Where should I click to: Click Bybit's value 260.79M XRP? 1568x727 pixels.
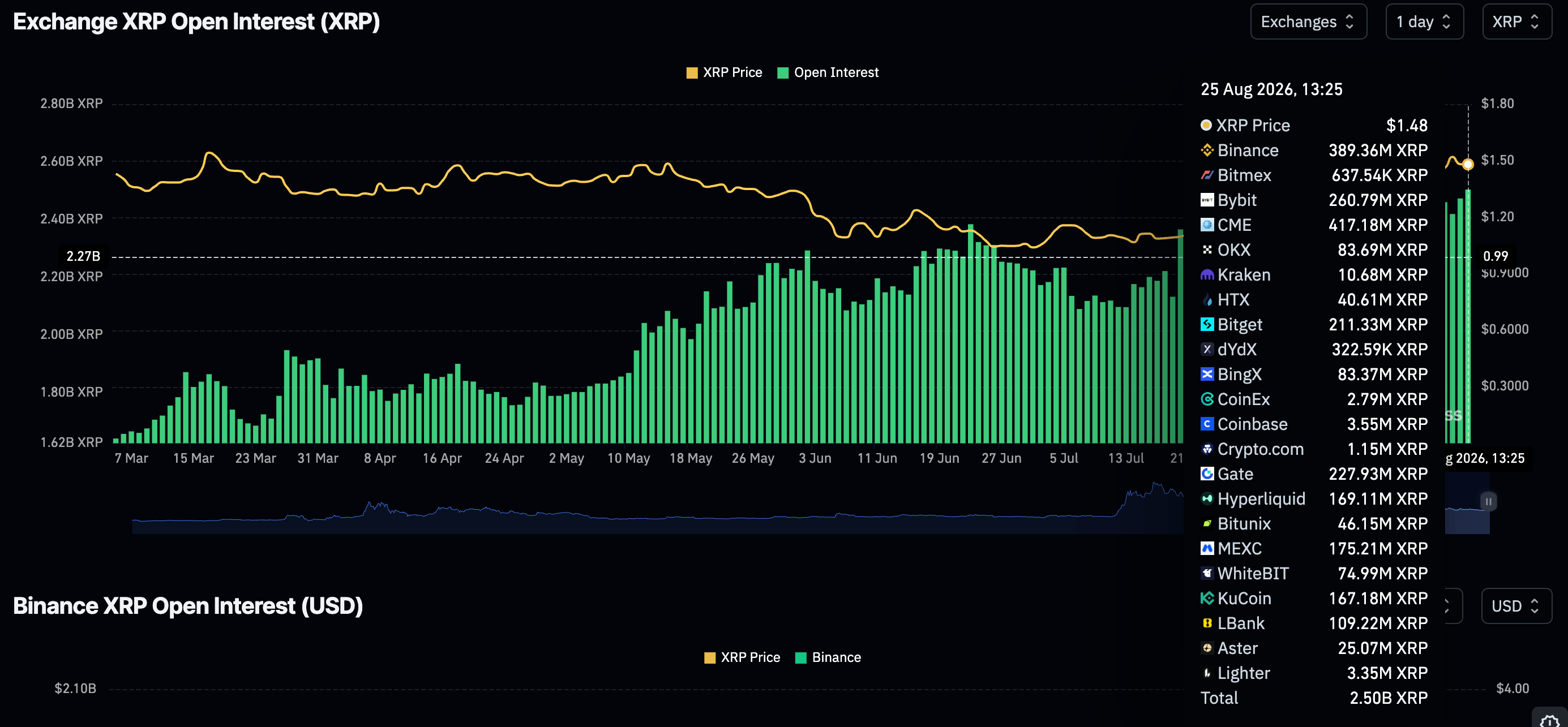click(x=1377, y=200)
